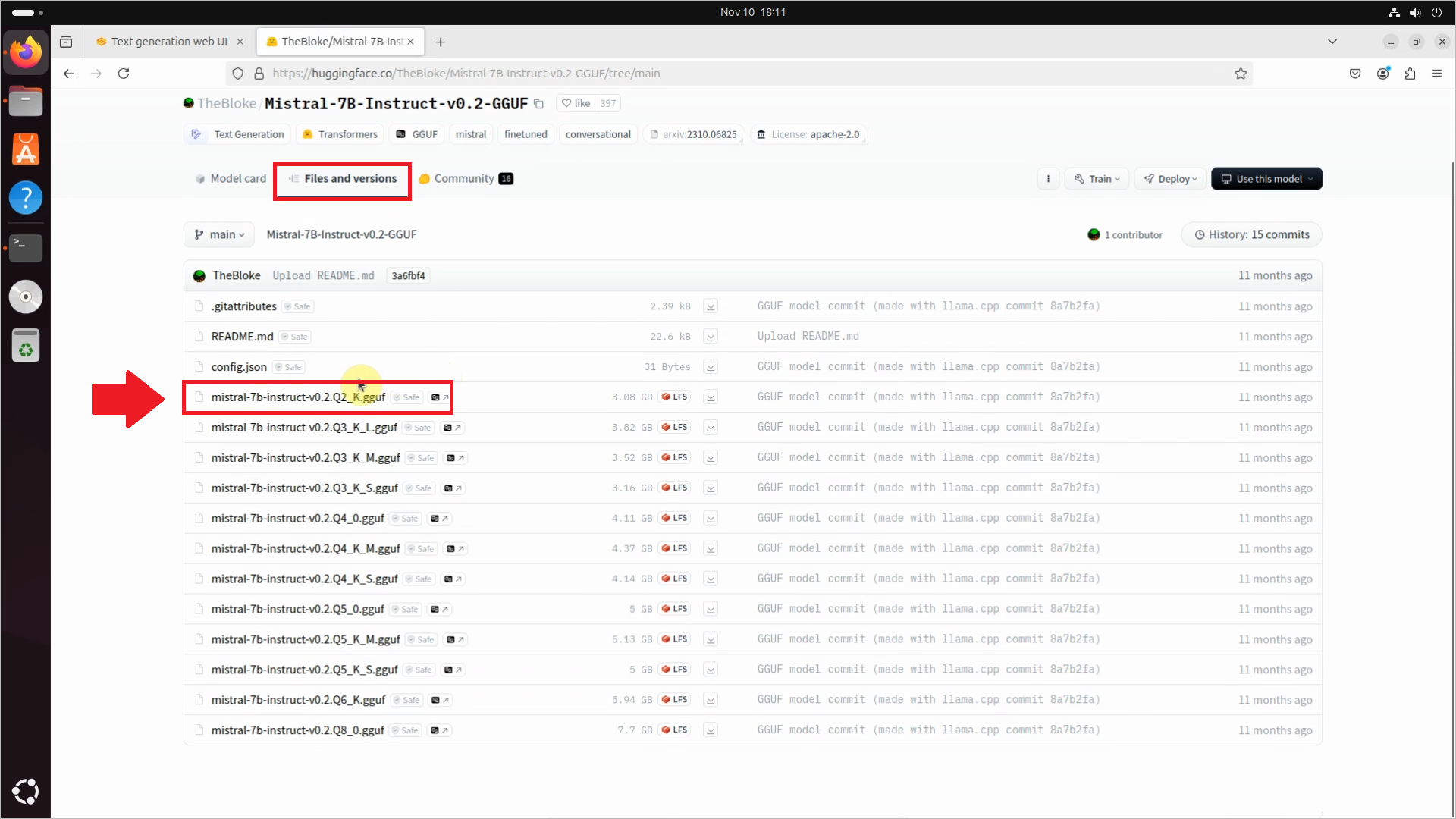1456x819 pixels.
Task: Open the Train dropdown
Action: point(1097,179)
